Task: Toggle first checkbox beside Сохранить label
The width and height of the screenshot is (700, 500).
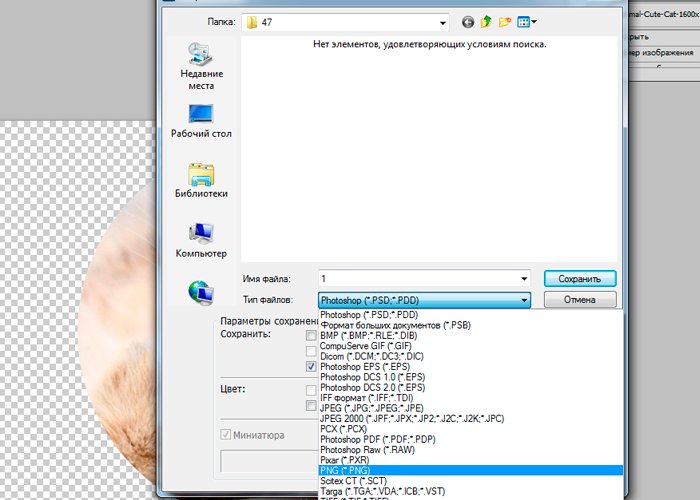Action: click(x=312, y=335)
